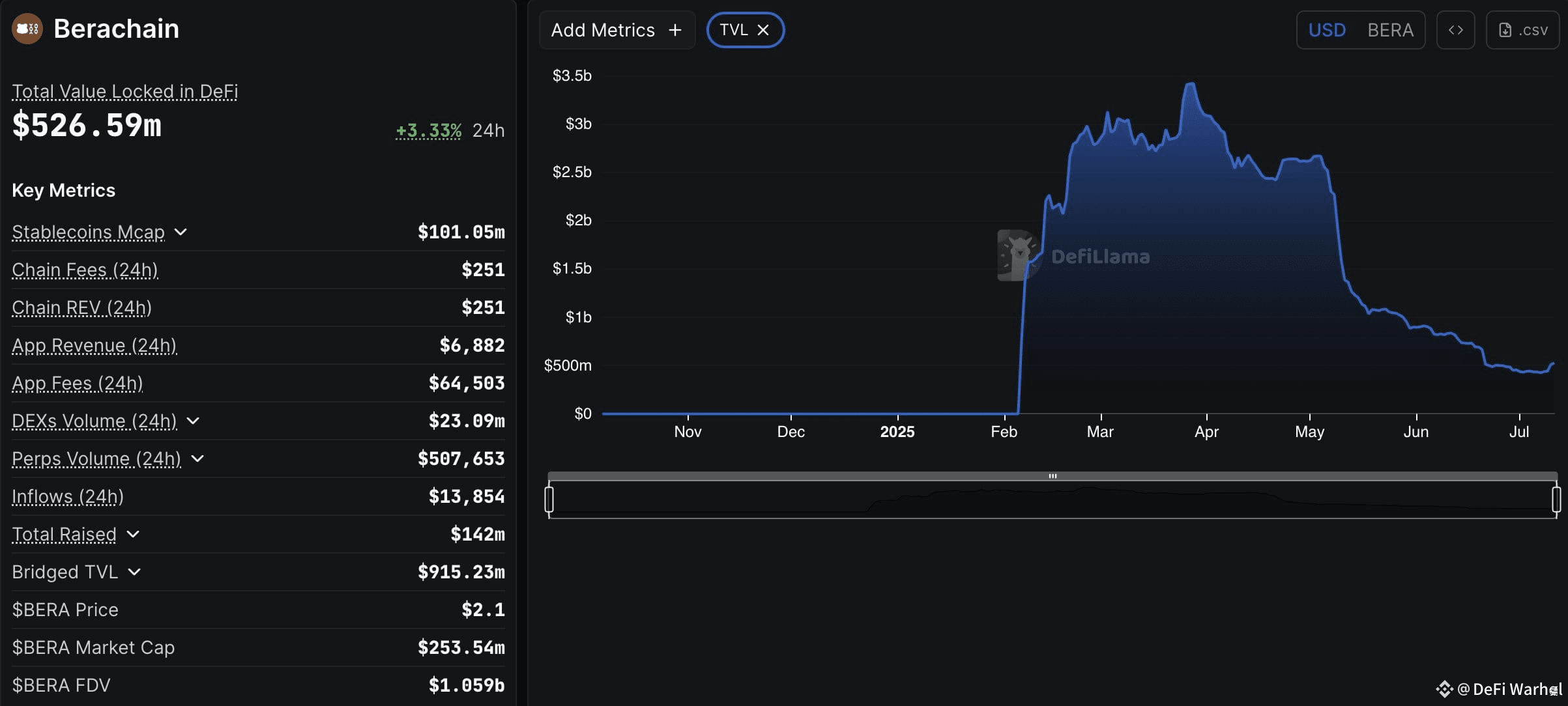Click the $BERA Market Cap label
Viewport: 1568px width, 706px height.
93,647
